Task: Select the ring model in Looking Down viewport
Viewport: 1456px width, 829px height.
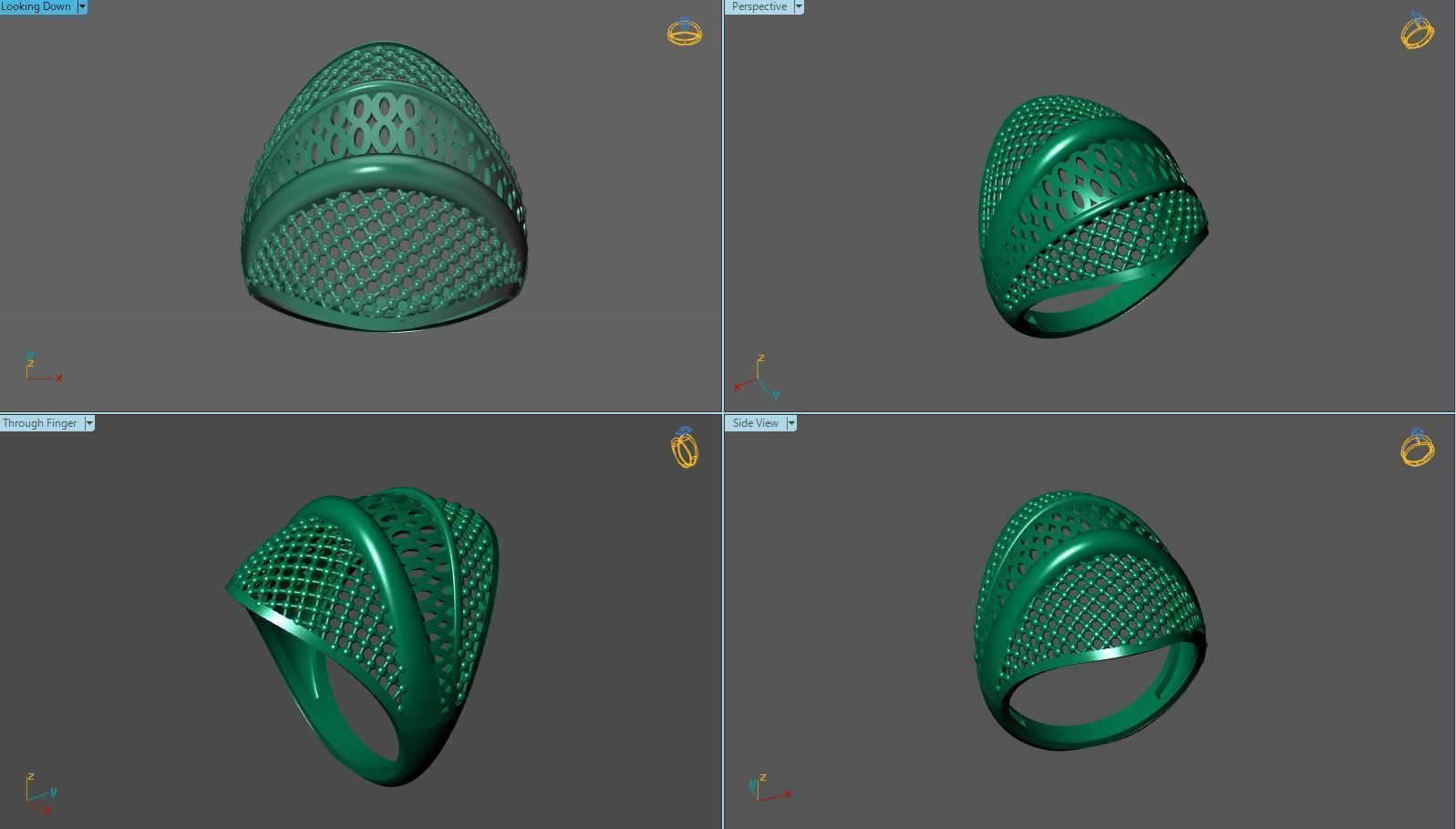Action: [384, 187]
